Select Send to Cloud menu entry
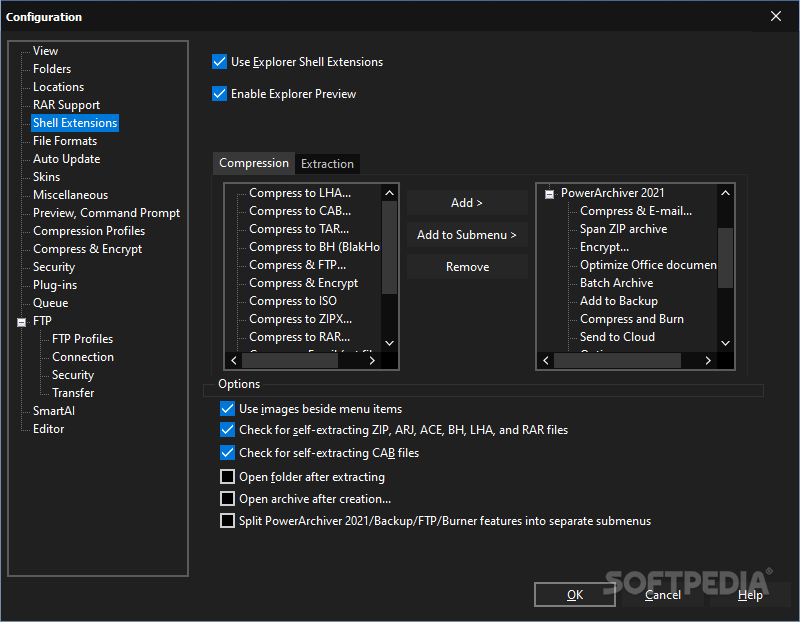 pyautogui.click(x=617, y=337)
